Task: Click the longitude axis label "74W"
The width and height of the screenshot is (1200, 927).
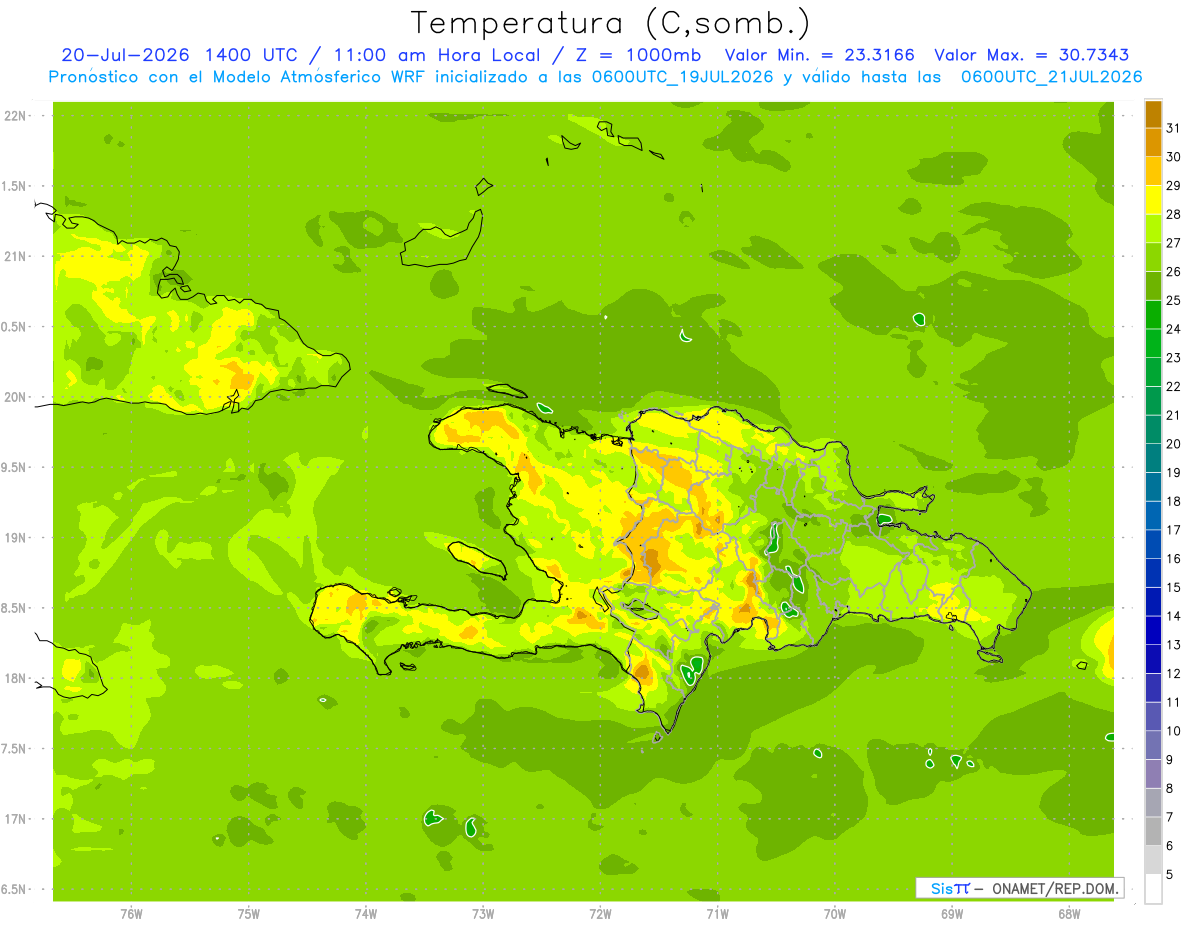Action: click(366, 914)
